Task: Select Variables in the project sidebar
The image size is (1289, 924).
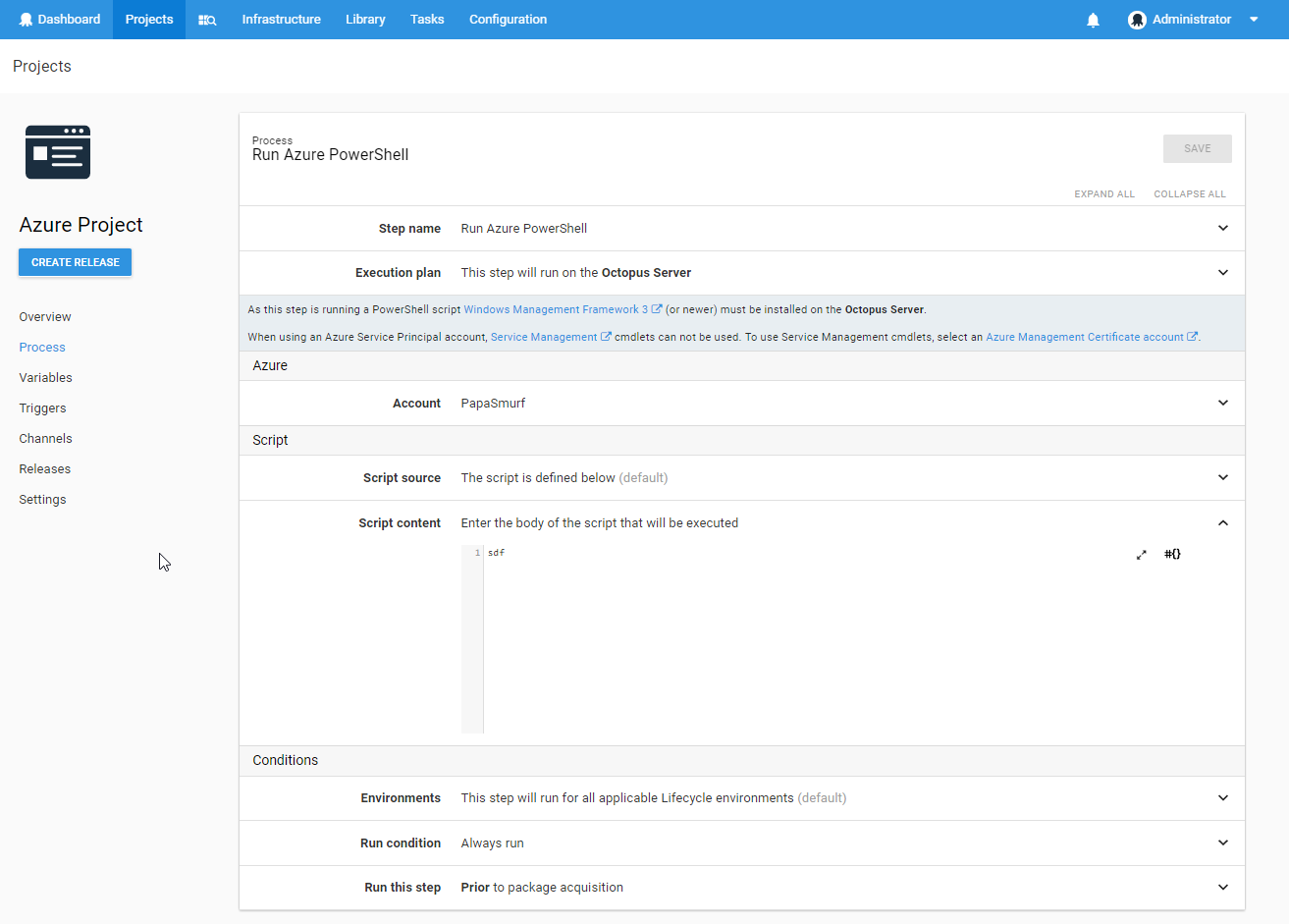Action: click(45, 378)
